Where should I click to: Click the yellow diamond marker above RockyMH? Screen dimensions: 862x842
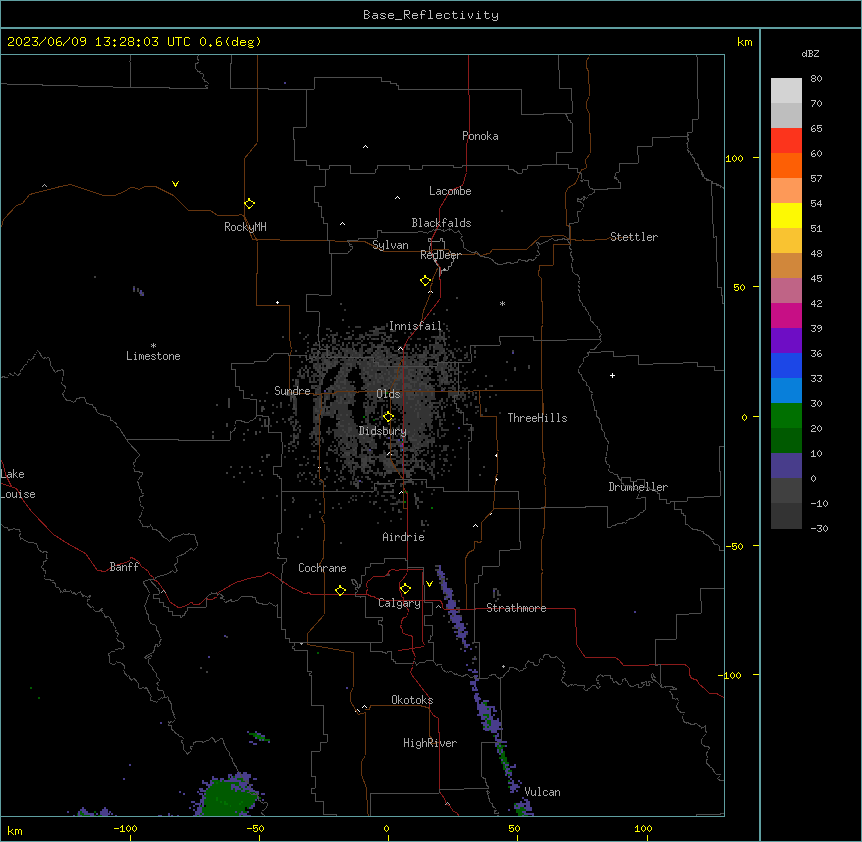tap(249, 204)
